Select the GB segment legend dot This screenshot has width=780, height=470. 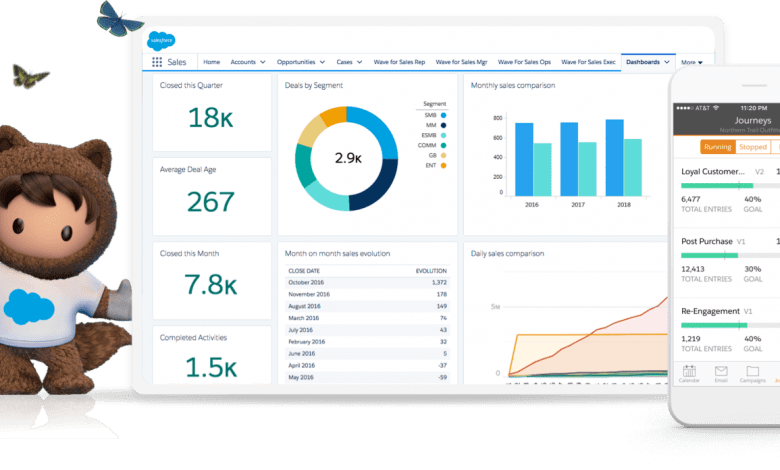[443, 156]
